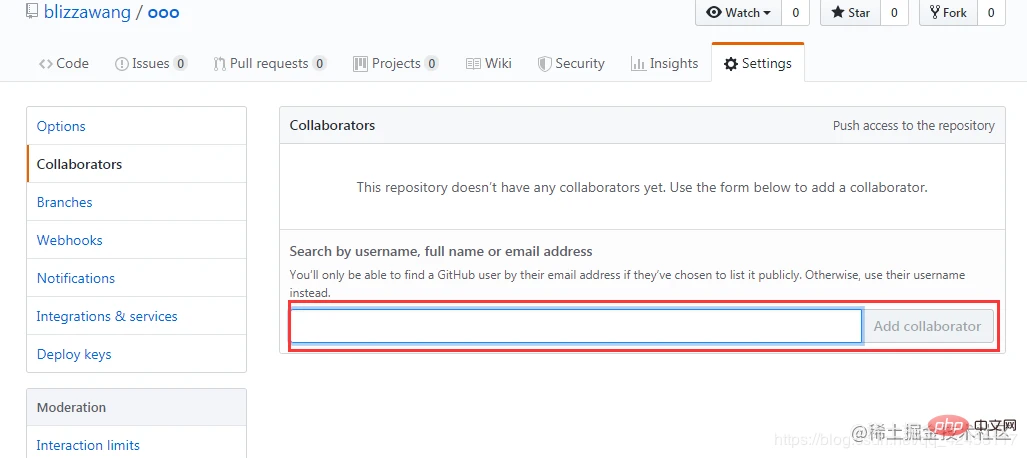Click the Security shield icon

pos(544,63)
